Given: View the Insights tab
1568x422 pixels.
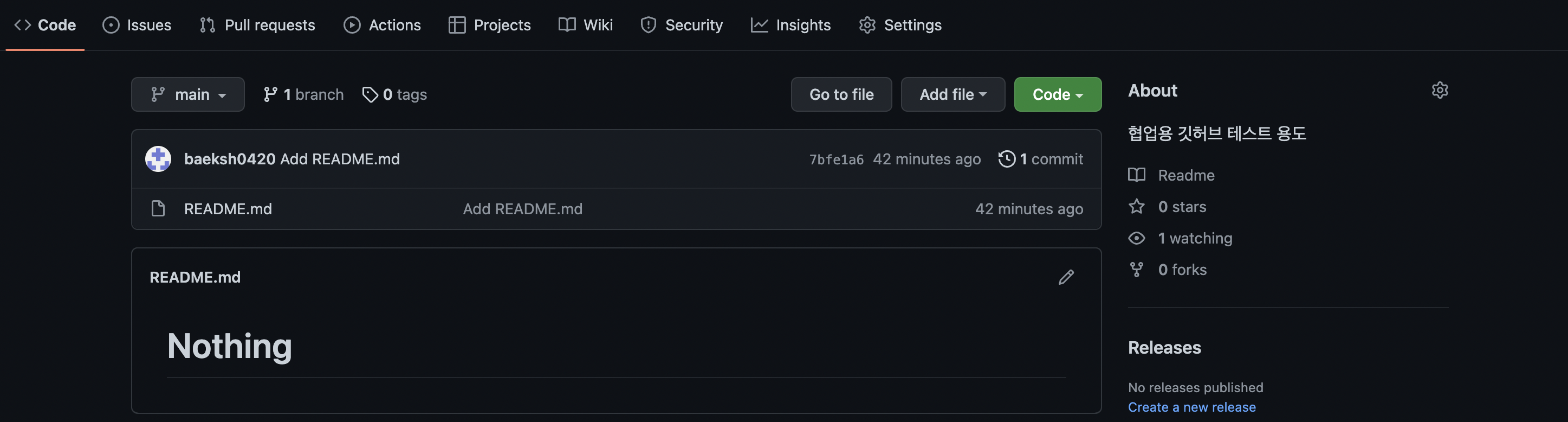Looking at the screenshot, I should pos(791,25).
